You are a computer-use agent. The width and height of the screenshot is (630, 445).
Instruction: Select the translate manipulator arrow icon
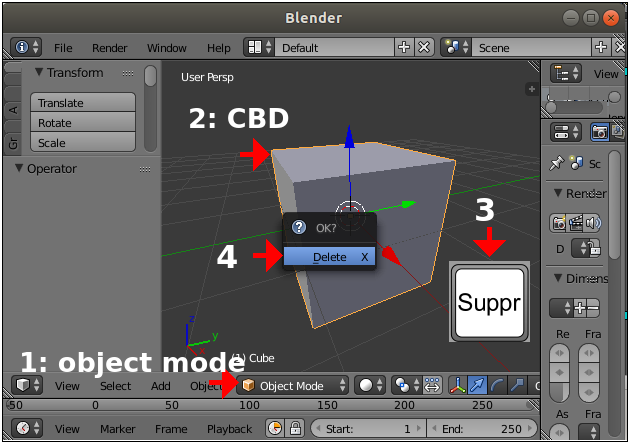click(x=477, y=385)
